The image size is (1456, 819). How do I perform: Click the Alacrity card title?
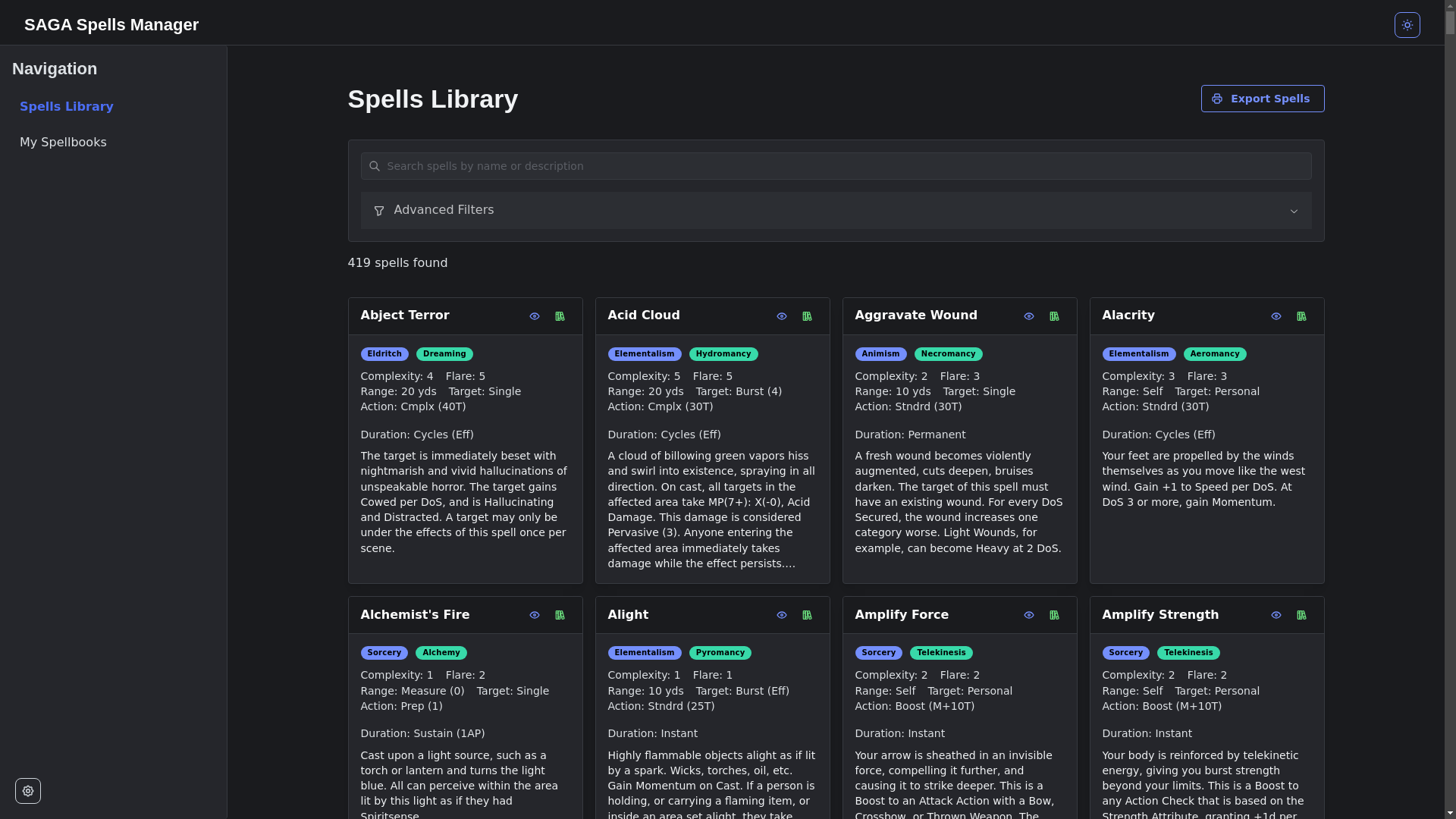point(1128,315)
